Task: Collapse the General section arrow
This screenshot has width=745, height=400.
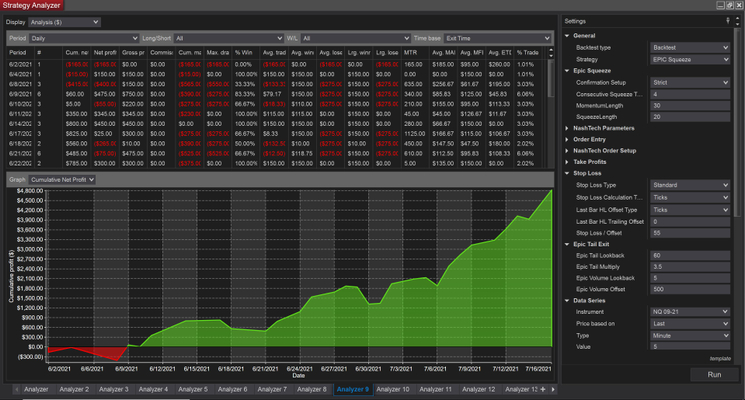Action: pos(567,36)
